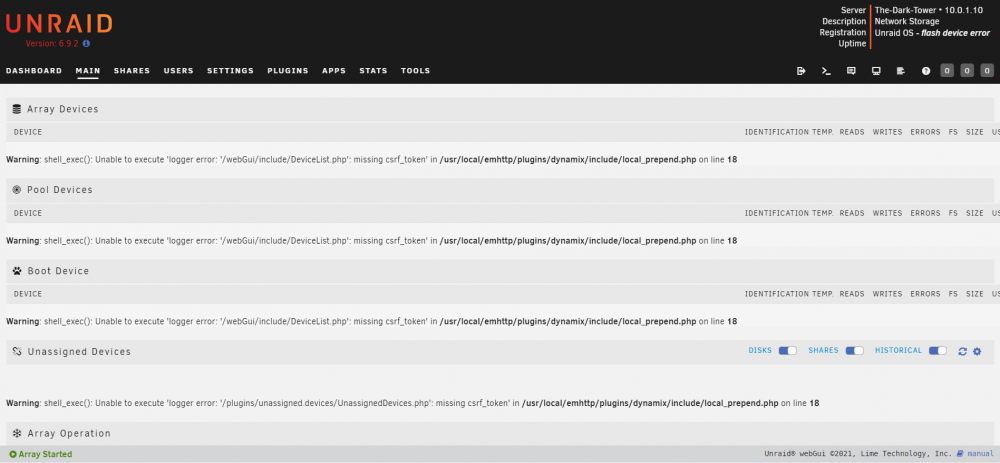Click DEVICE column header in Array Devices
This screenshot has width=1000, height=463.
click(x=27, y=132)
